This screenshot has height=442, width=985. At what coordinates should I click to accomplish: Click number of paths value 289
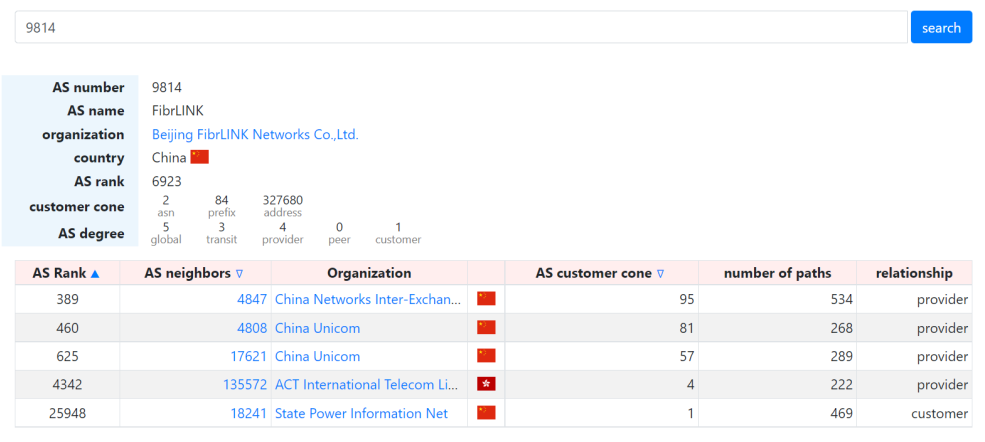coord(841,357)
